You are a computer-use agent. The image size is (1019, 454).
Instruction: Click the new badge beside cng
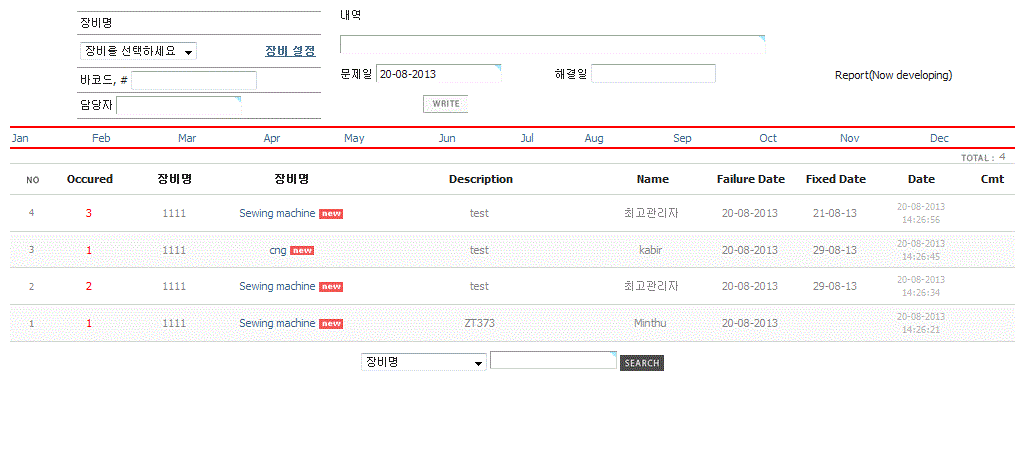[x=302, y=250]
